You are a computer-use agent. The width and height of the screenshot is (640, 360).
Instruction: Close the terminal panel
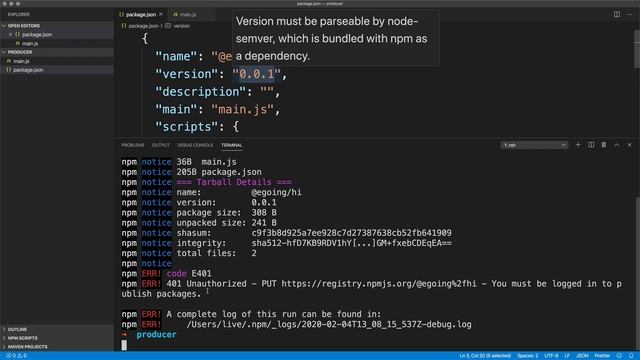(629, 145)
